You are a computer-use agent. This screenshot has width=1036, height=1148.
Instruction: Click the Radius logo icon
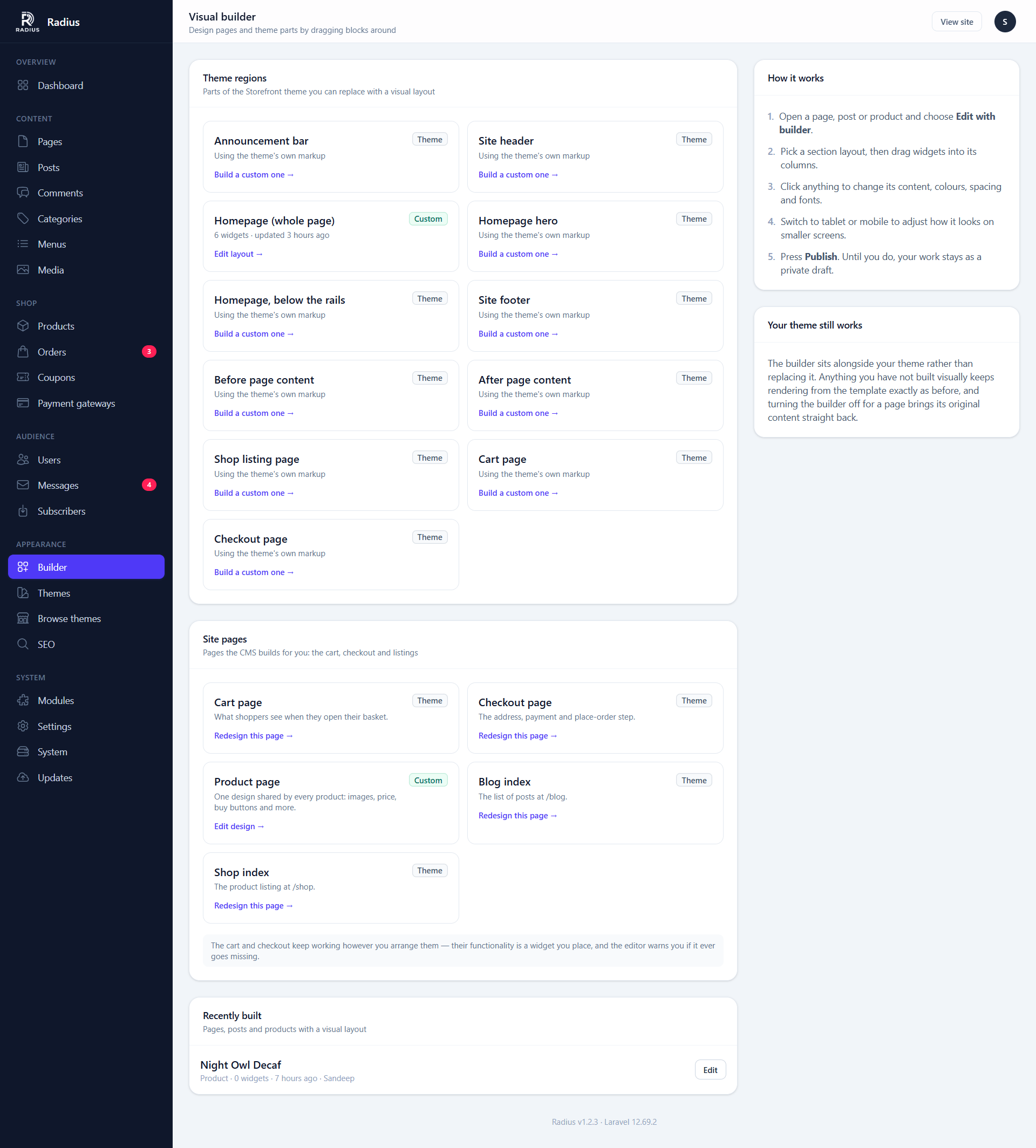click(28, 22)
